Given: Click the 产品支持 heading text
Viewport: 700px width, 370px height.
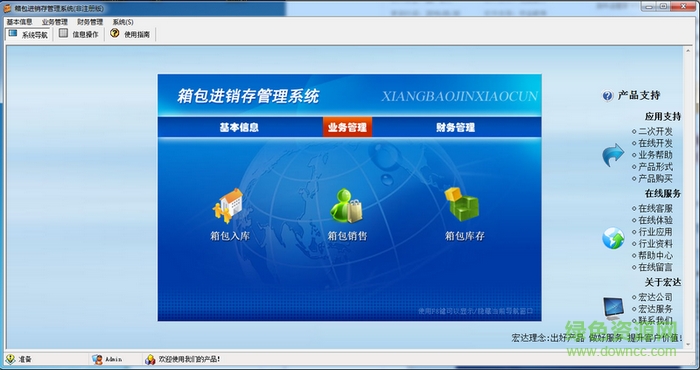Looking at the screenshot, I should [638, 96].
